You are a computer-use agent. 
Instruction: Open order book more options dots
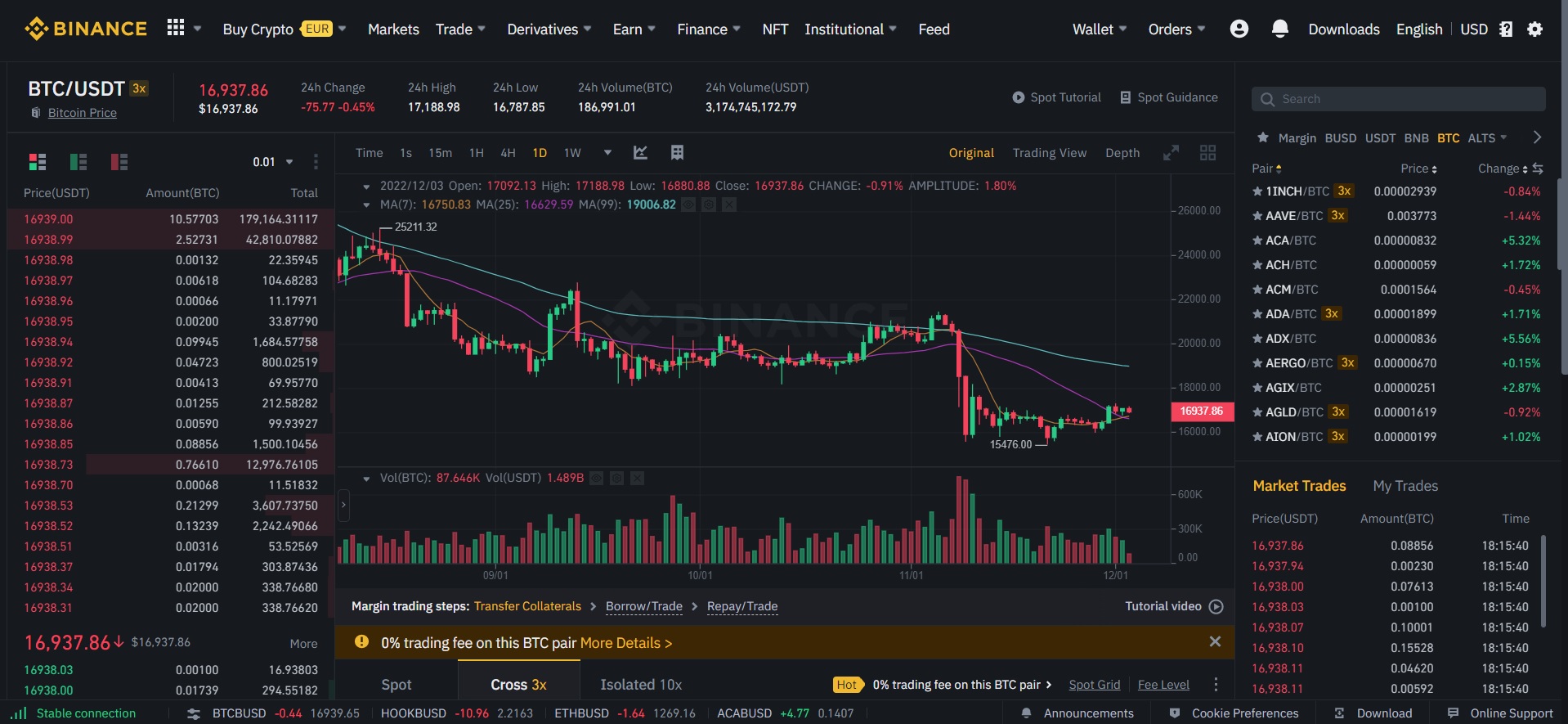(x=316, y=162)
